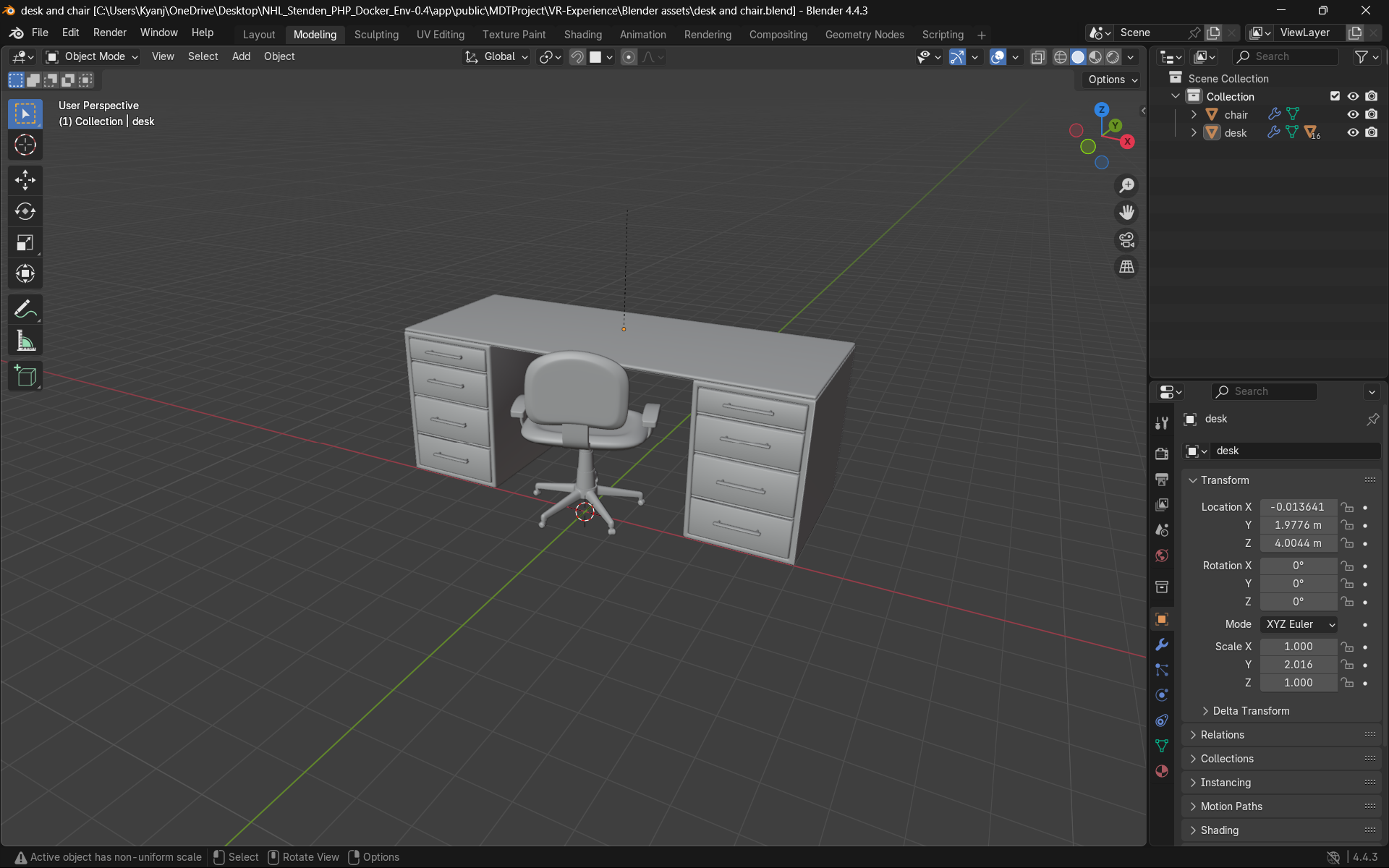Open viewport Add menu
Screen dimensions: 1389x868
point(241,56)
